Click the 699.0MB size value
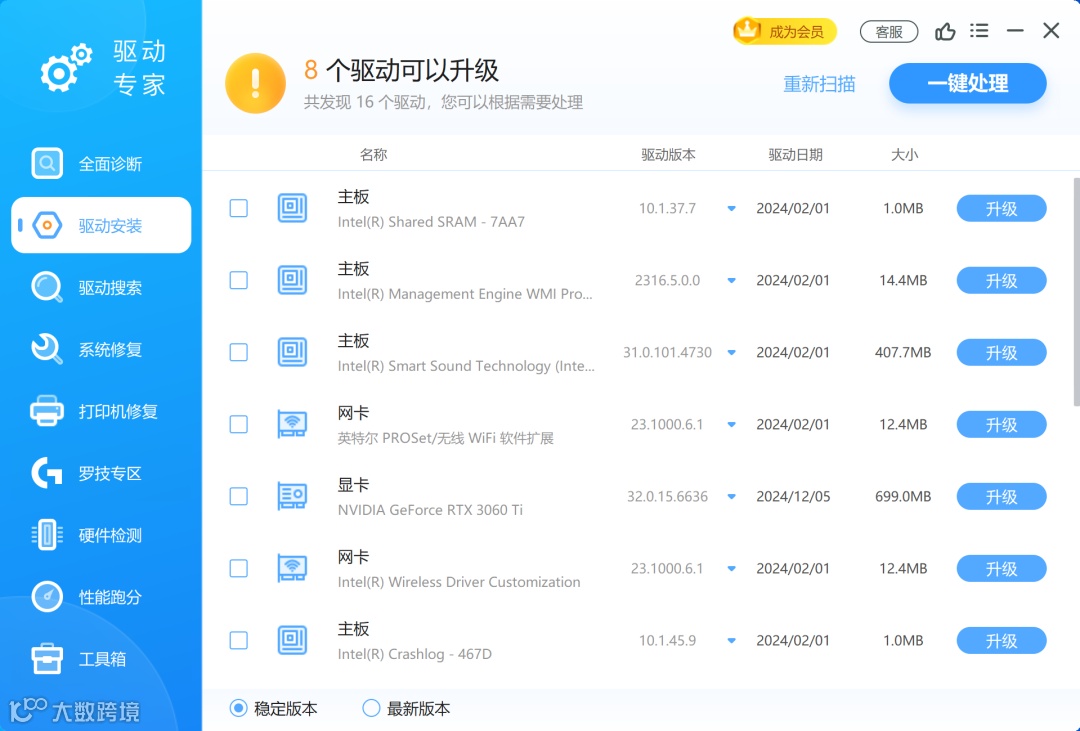This screenshot has height=731, width=1080. pos(903,496)
